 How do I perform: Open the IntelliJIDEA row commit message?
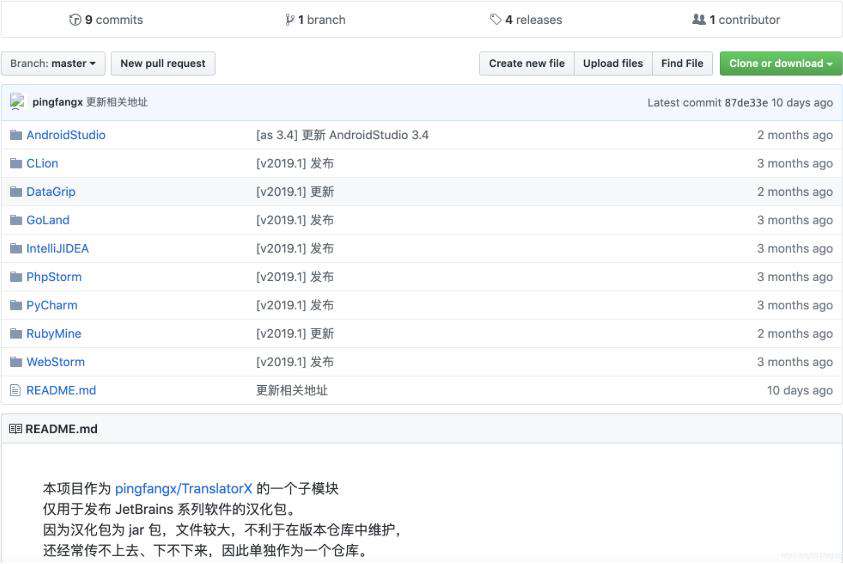pyautogui.click(x=295, y=249)
